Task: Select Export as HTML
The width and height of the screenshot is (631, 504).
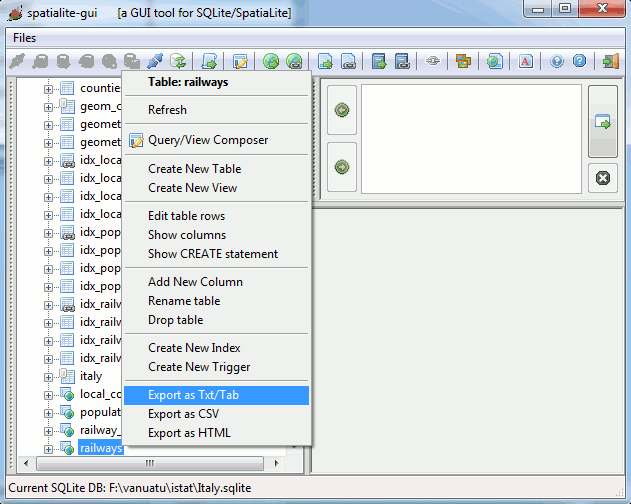Action: [x=217, y=433]
